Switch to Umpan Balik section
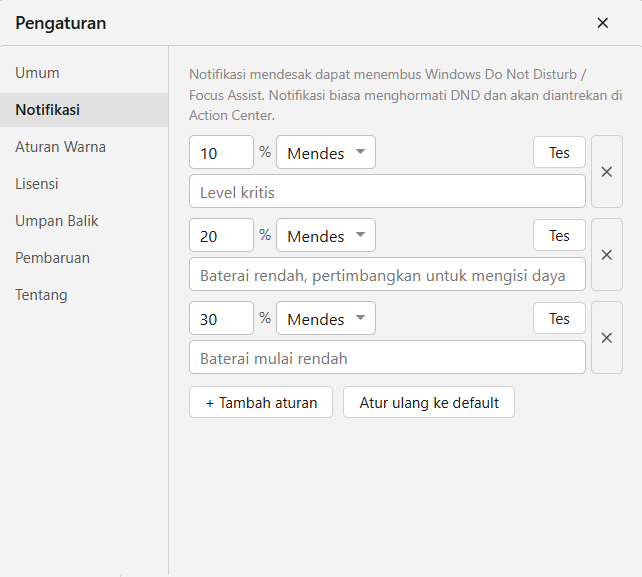 [84, 221]
